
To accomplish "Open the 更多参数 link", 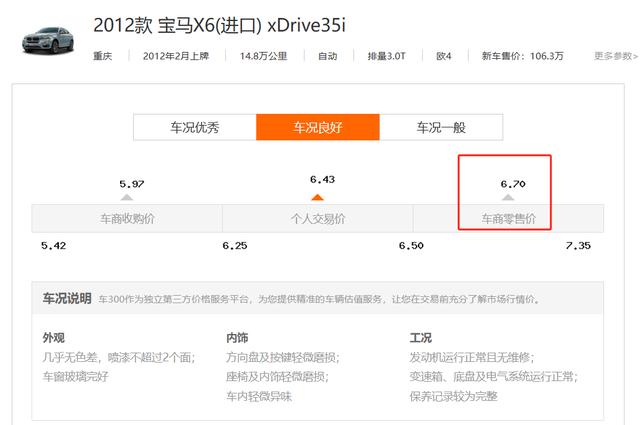I will pyautogui.click(x=616, y=56).
